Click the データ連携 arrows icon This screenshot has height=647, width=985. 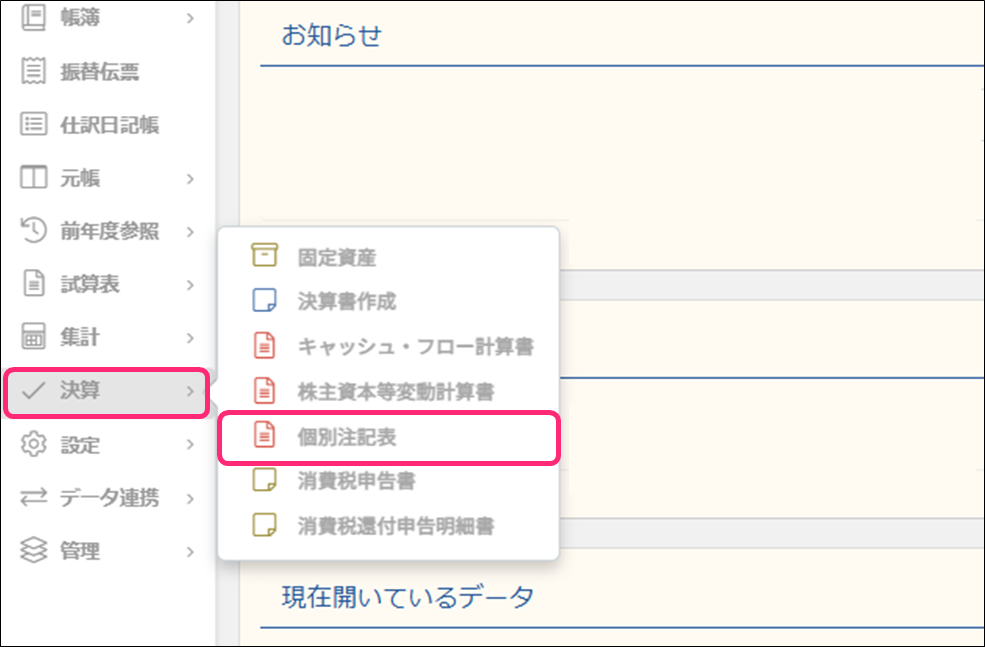[x=34, y=498]
